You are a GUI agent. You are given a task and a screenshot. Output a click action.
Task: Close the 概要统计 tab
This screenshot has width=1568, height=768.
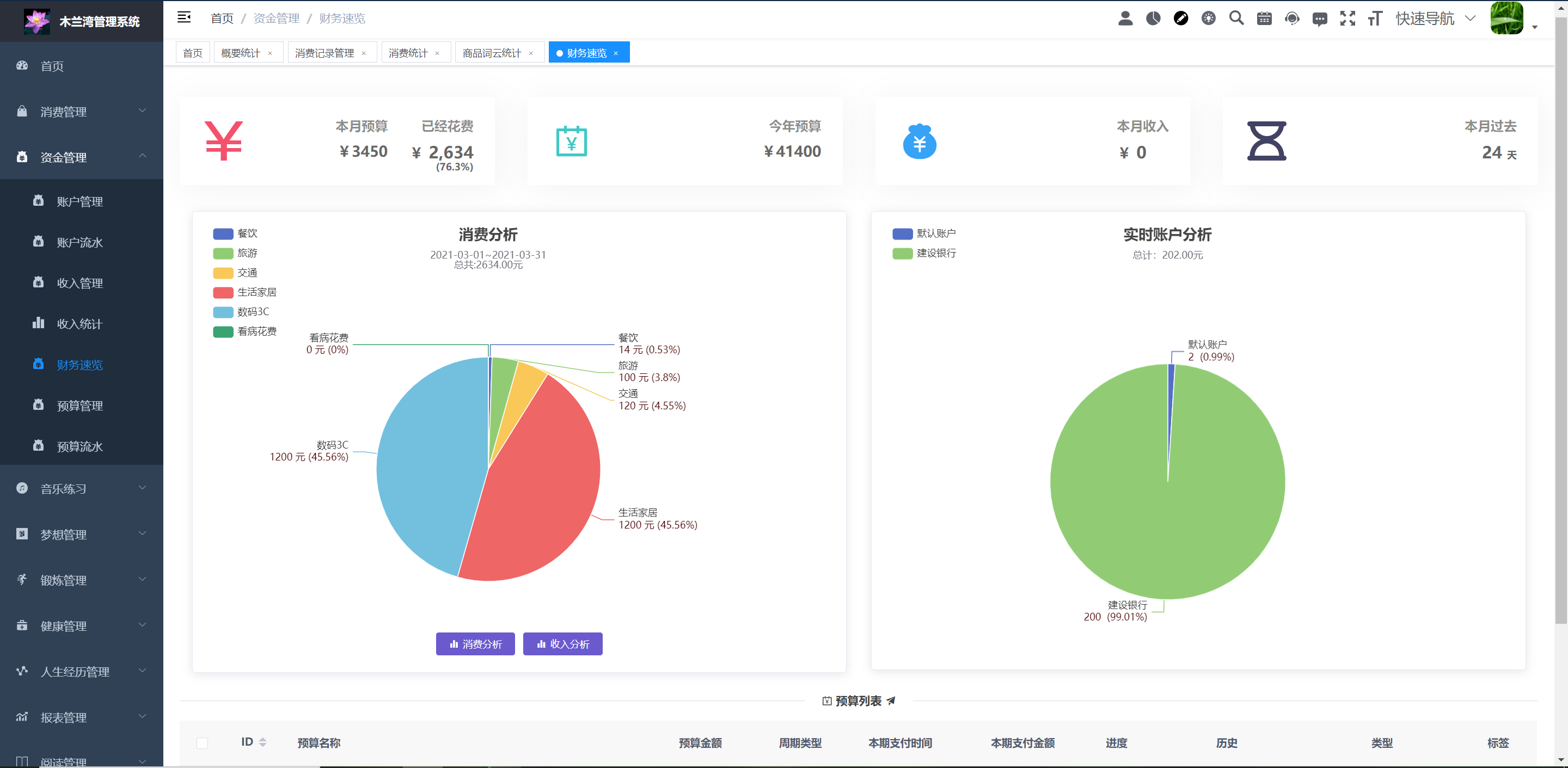point(270,53)
